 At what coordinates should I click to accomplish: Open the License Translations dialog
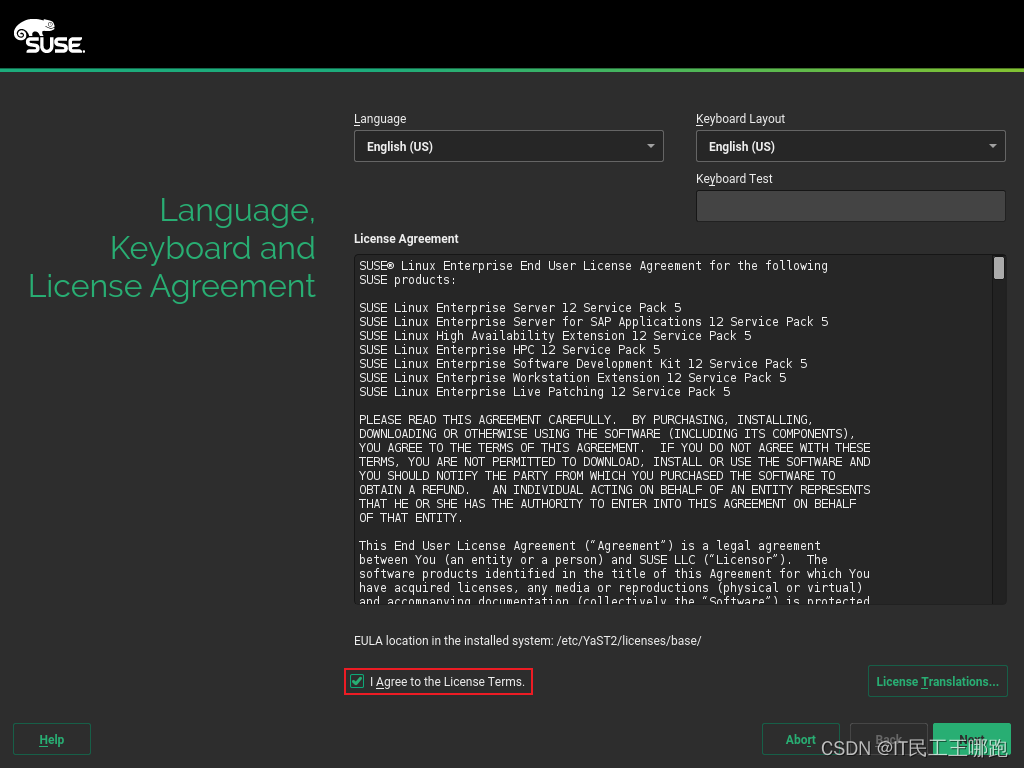pos(937,681)
